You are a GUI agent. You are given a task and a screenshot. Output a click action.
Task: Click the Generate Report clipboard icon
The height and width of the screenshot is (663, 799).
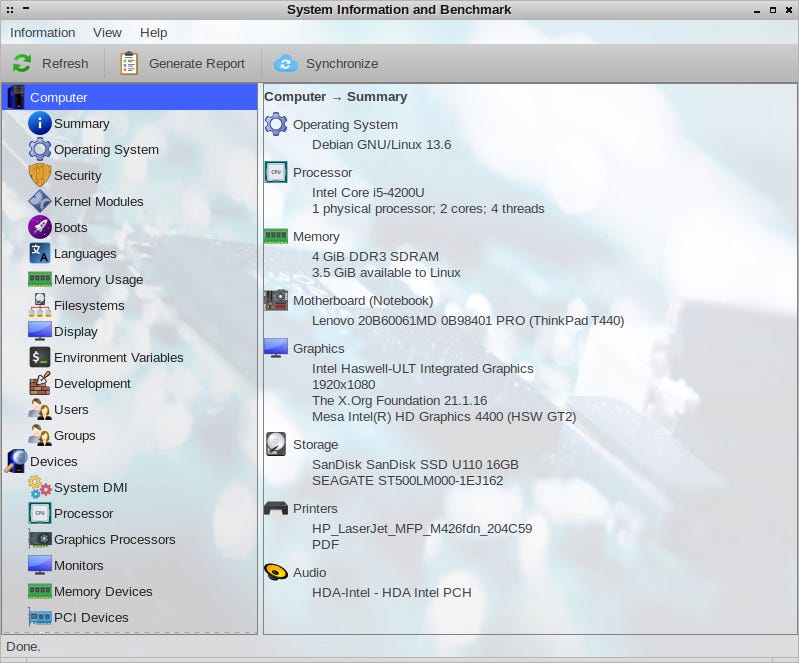tap(129, 63)
